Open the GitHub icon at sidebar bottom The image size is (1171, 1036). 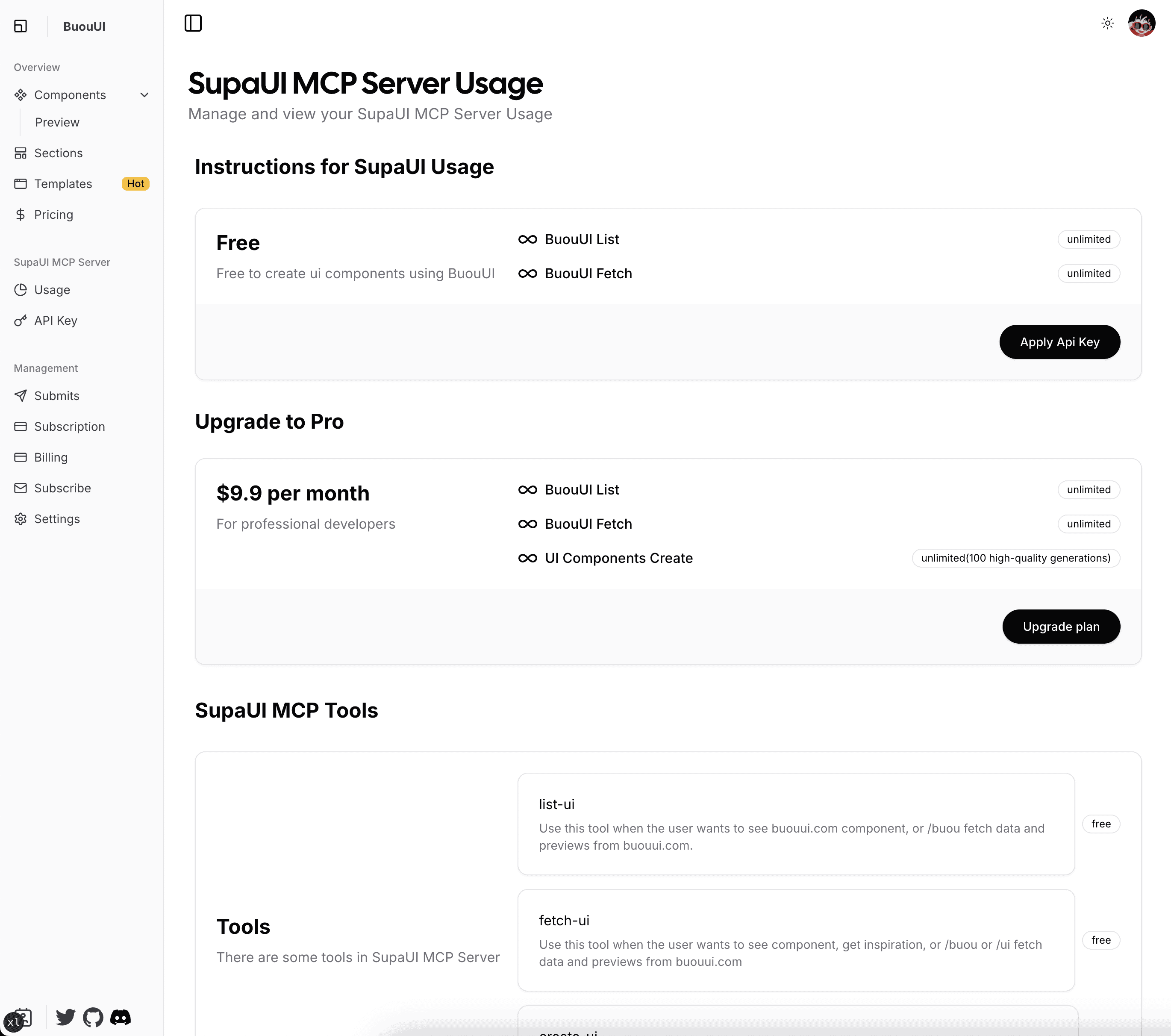[93, 1017]
